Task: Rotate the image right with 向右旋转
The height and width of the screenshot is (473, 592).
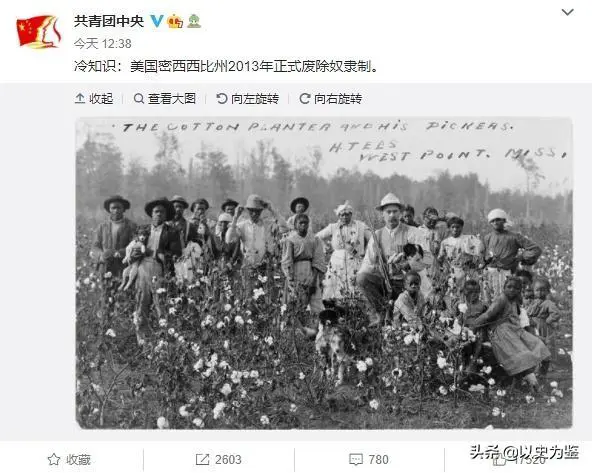Action: (331, 99)
